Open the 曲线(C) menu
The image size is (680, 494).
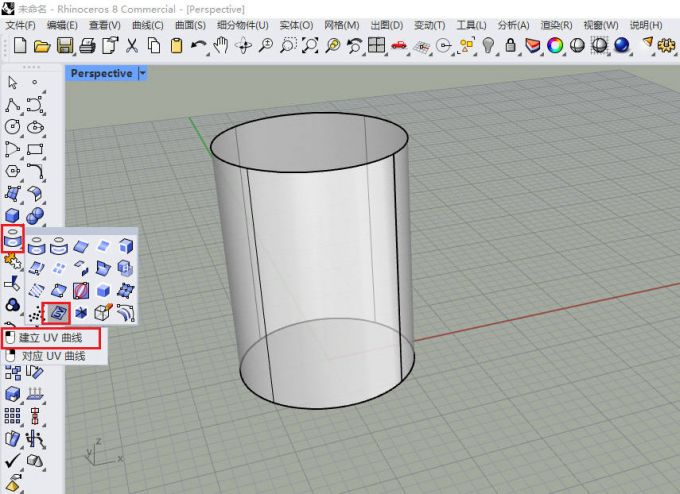pyautogui.click(x=147, y=26)
